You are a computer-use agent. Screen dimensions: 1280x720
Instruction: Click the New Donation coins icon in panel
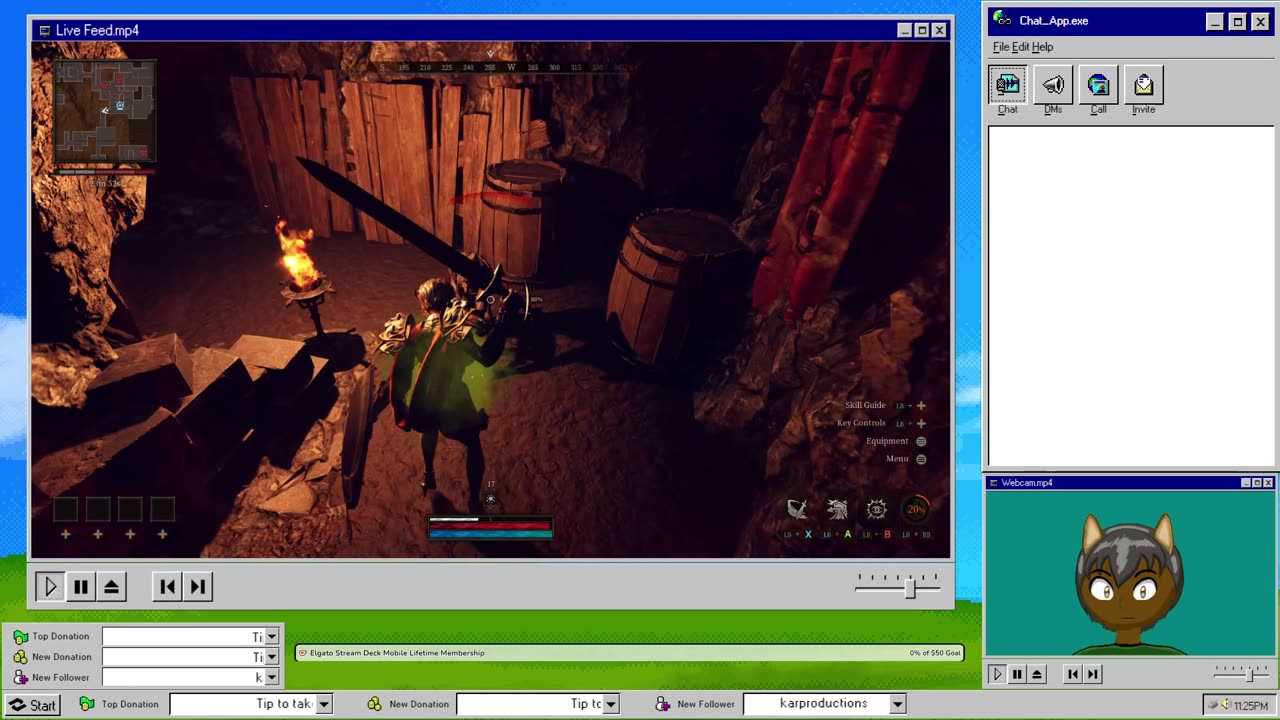coord(20,657)
